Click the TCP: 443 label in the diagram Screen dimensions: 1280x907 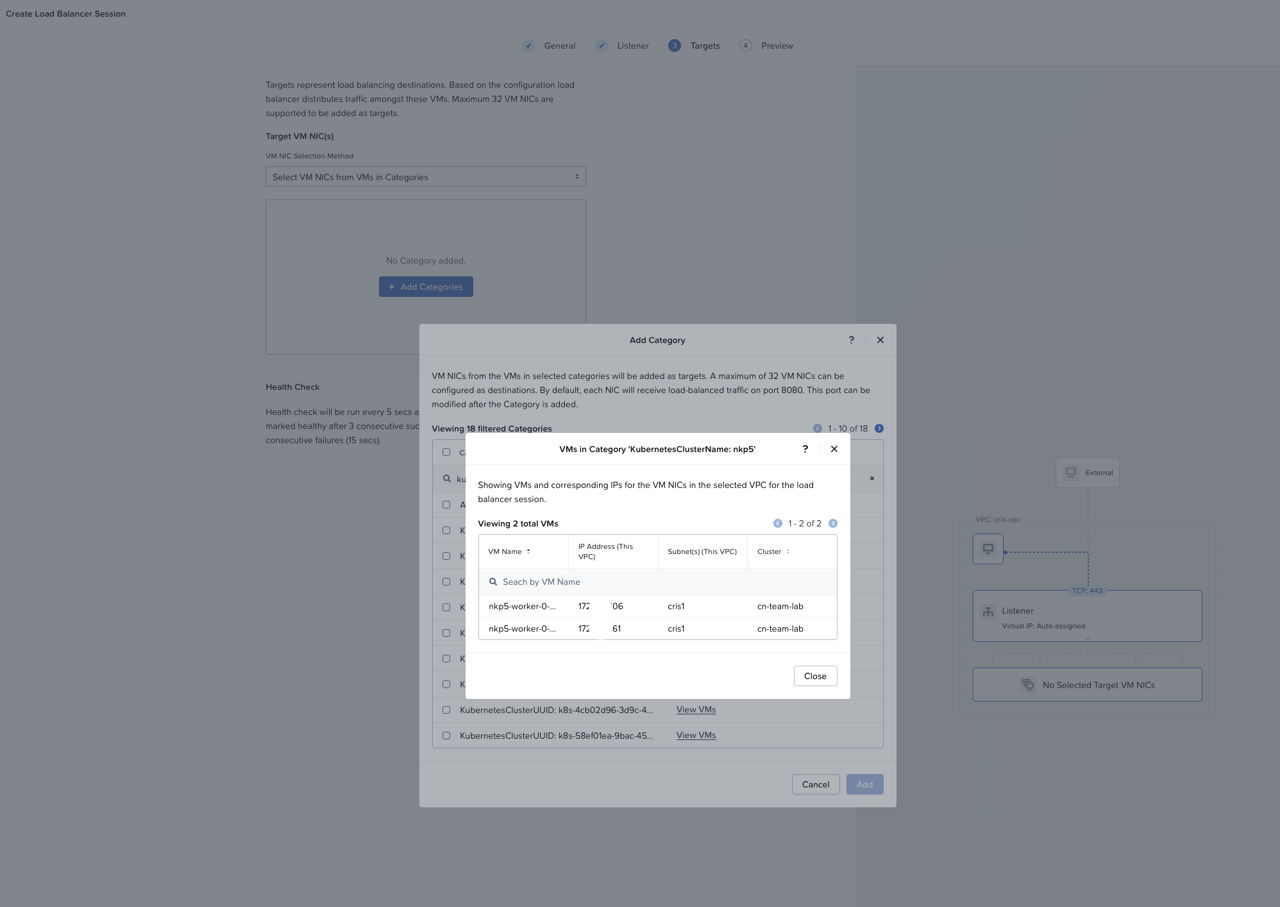pos(1087,590)
